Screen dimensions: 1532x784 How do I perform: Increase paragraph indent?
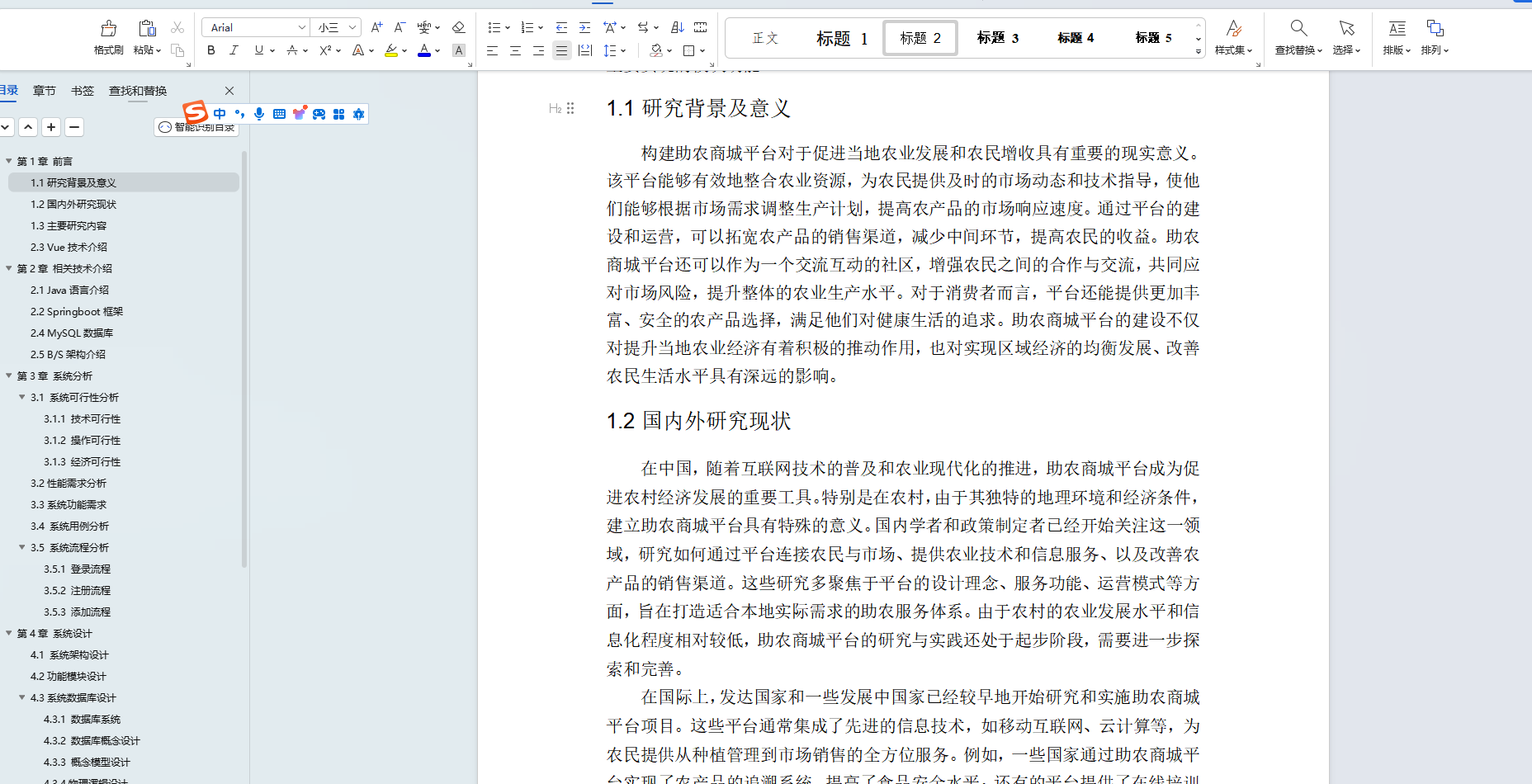[584, 27]
